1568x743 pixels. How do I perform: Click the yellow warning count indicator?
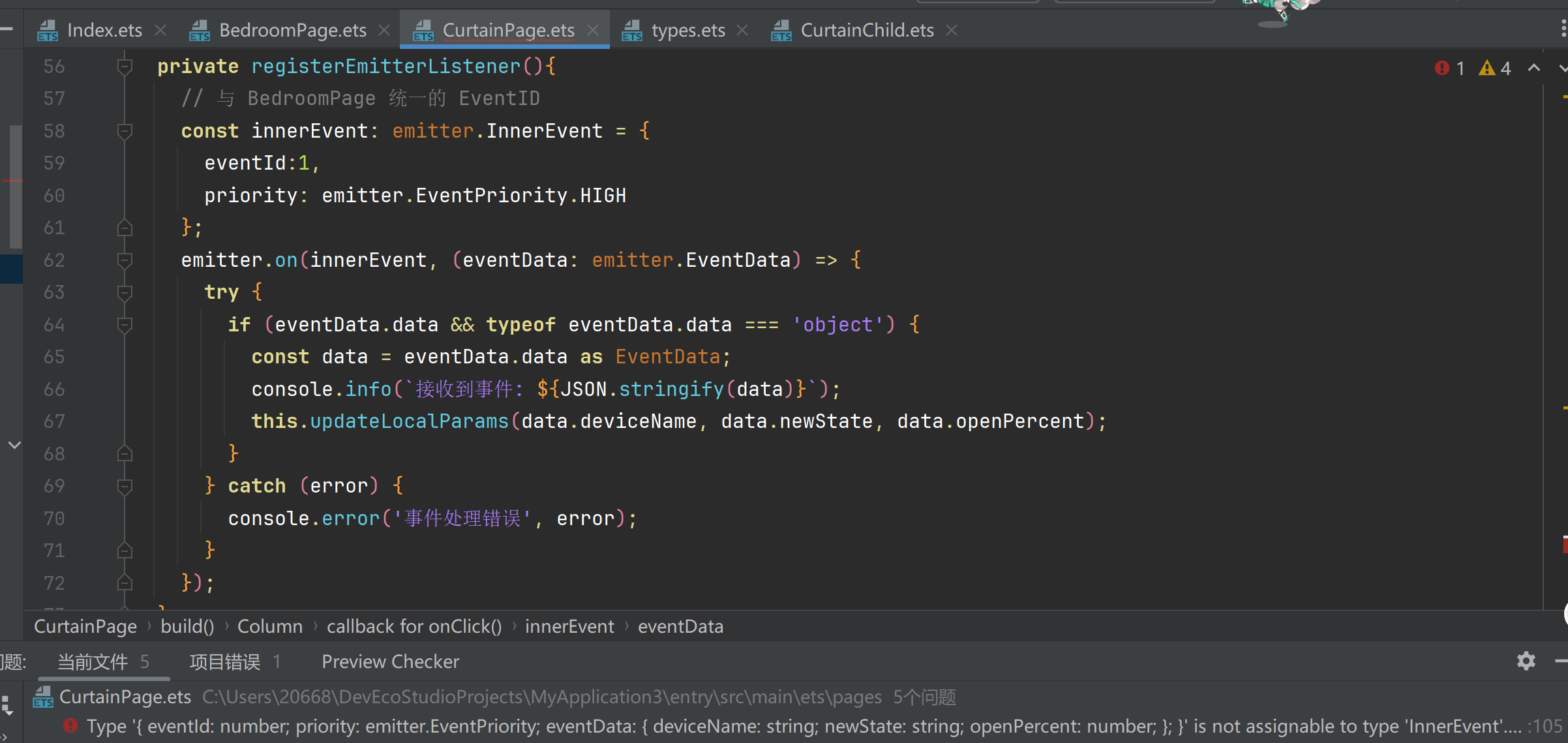click(x=1495, y=68)
